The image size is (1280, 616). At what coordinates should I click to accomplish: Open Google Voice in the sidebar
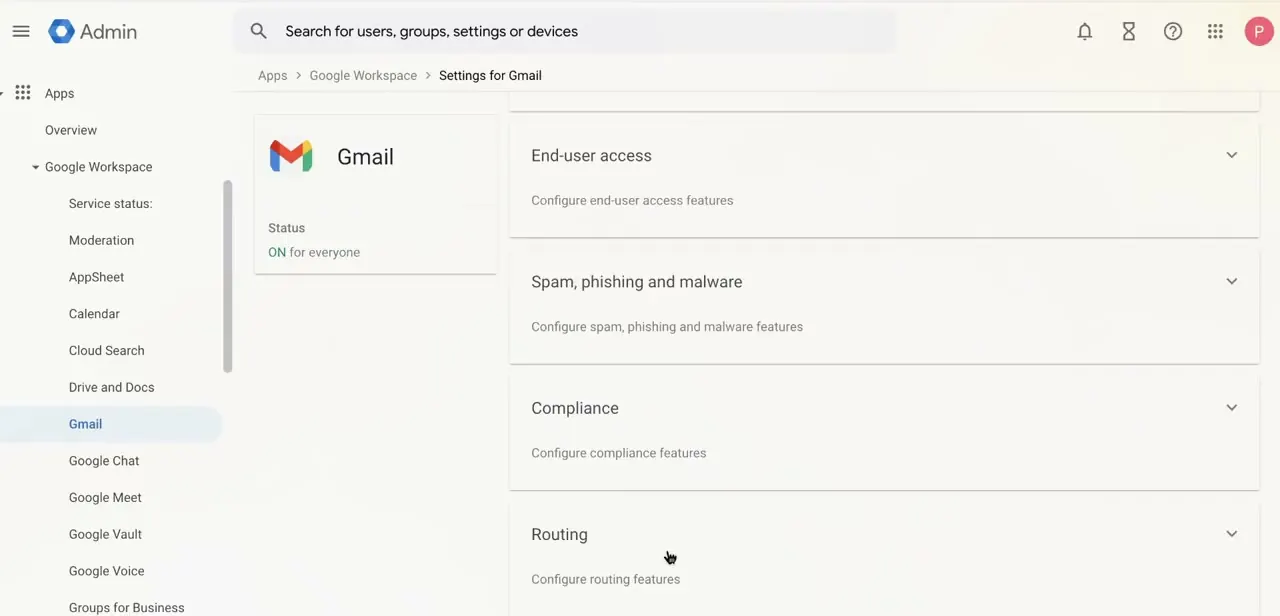pyautogui.click(x=106, y=571)
